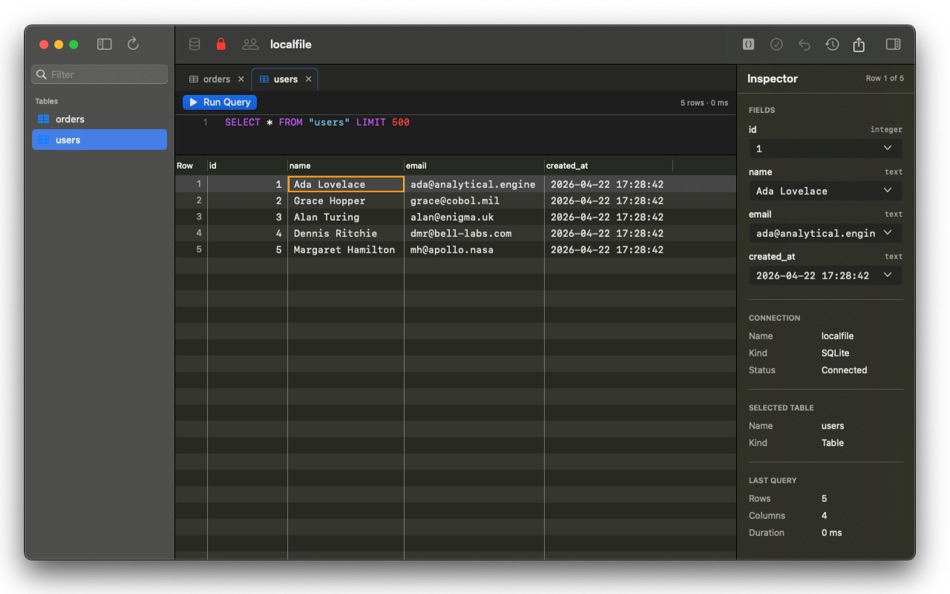The width and height of the screenshot is (950, 594).
Task: Click the refresh tables icon
Action: 133,44
